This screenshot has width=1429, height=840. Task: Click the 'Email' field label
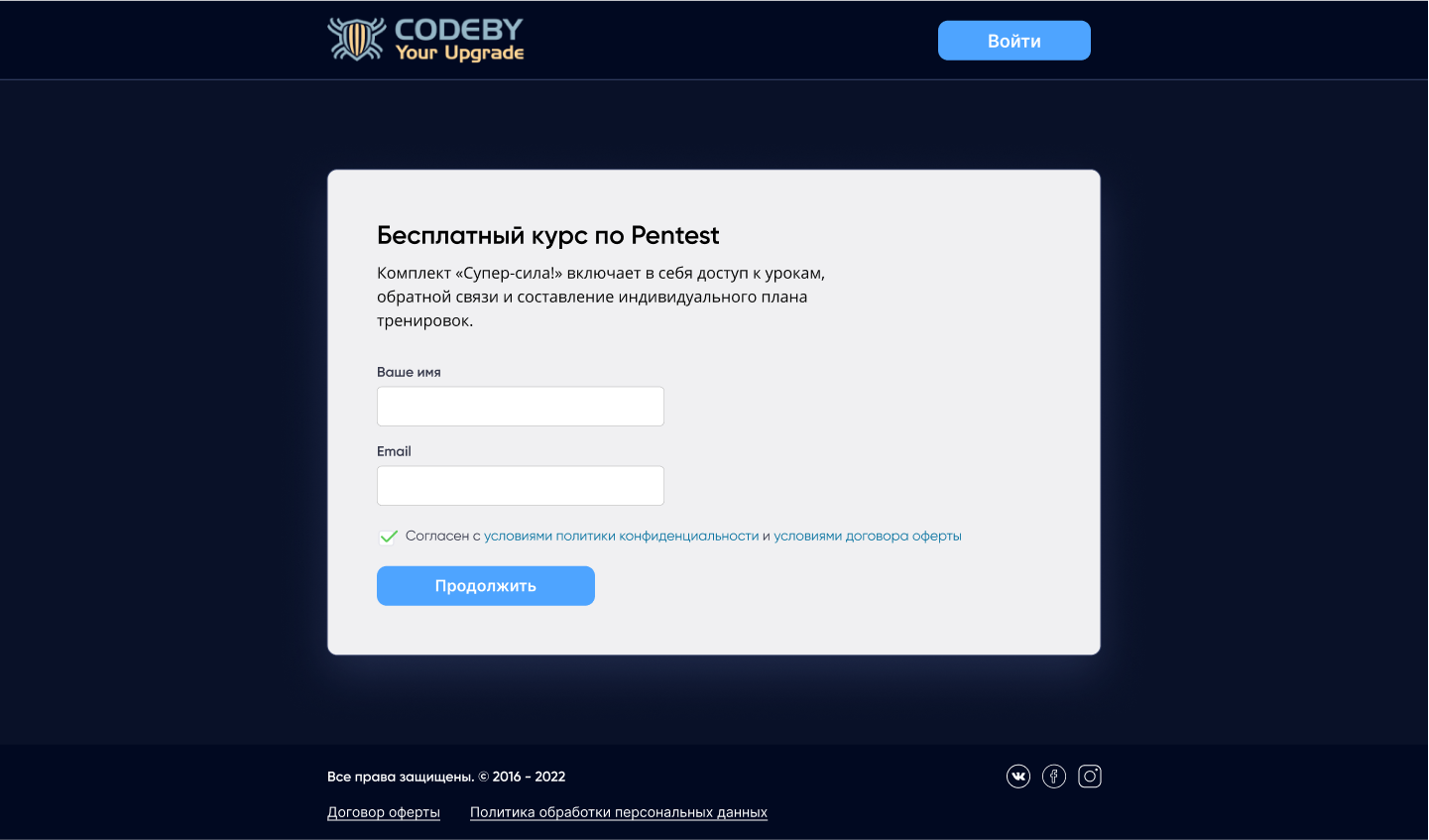click(394, 451)
